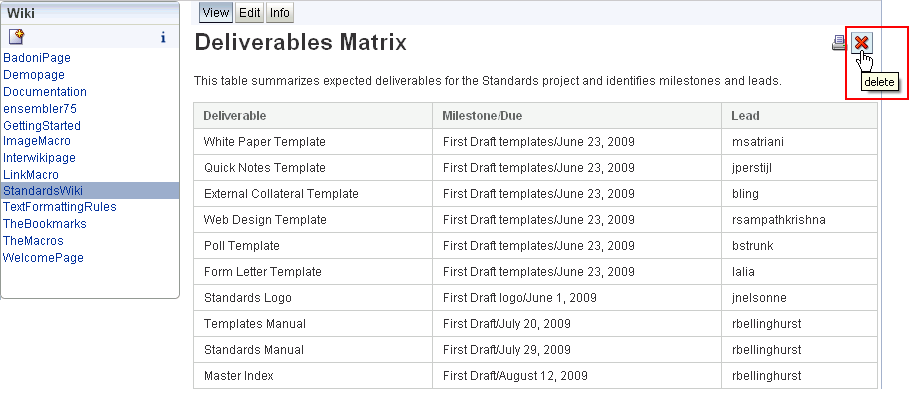Select the StandardsWiki page
The image size is (910, 407).
[90, 190]
